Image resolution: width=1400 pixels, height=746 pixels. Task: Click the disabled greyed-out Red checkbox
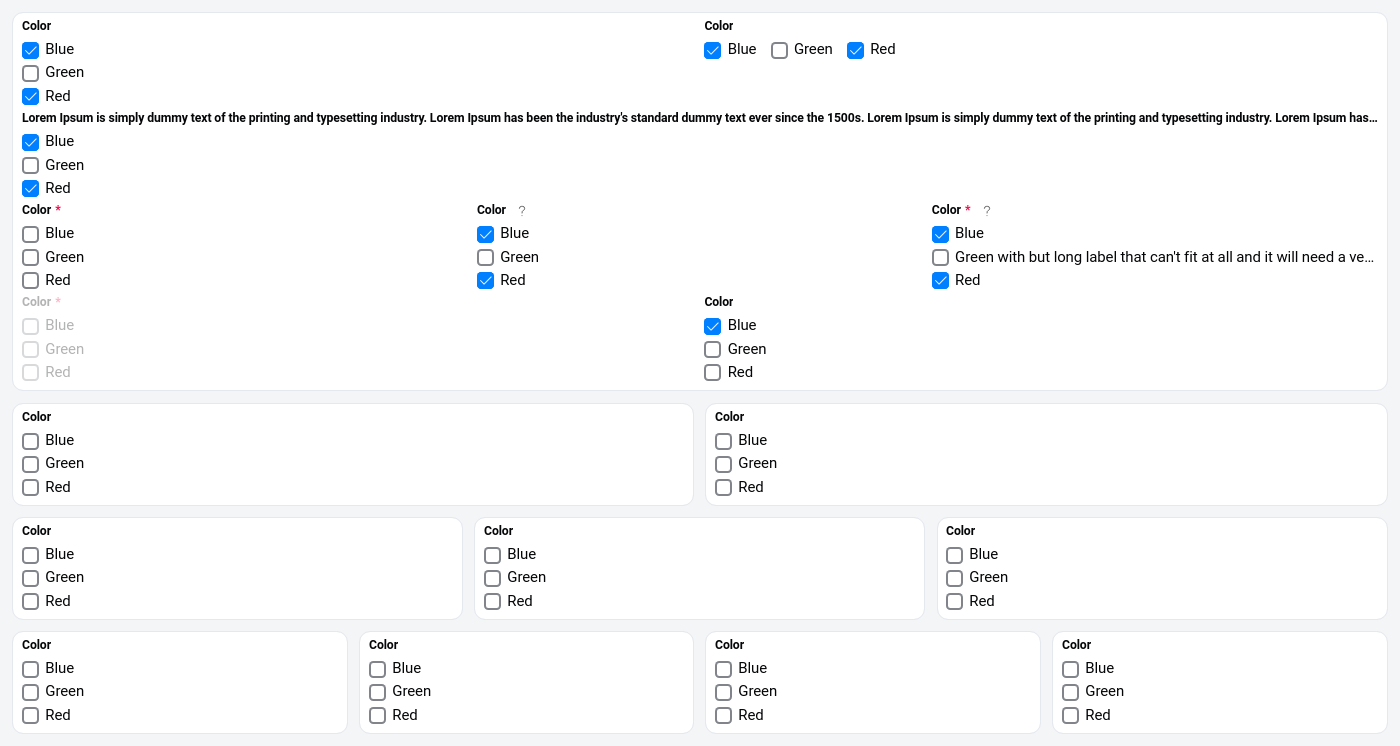31,372
